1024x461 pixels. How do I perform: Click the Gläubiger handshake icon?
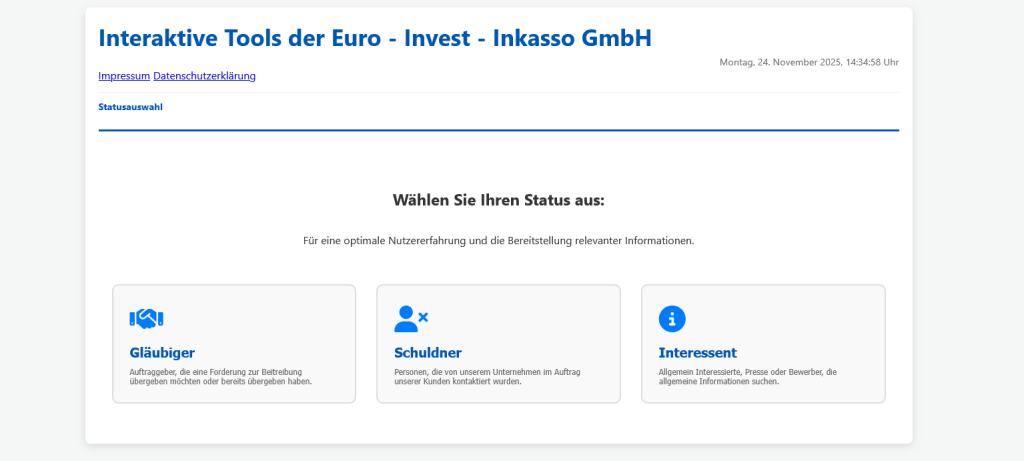[146, 319]
